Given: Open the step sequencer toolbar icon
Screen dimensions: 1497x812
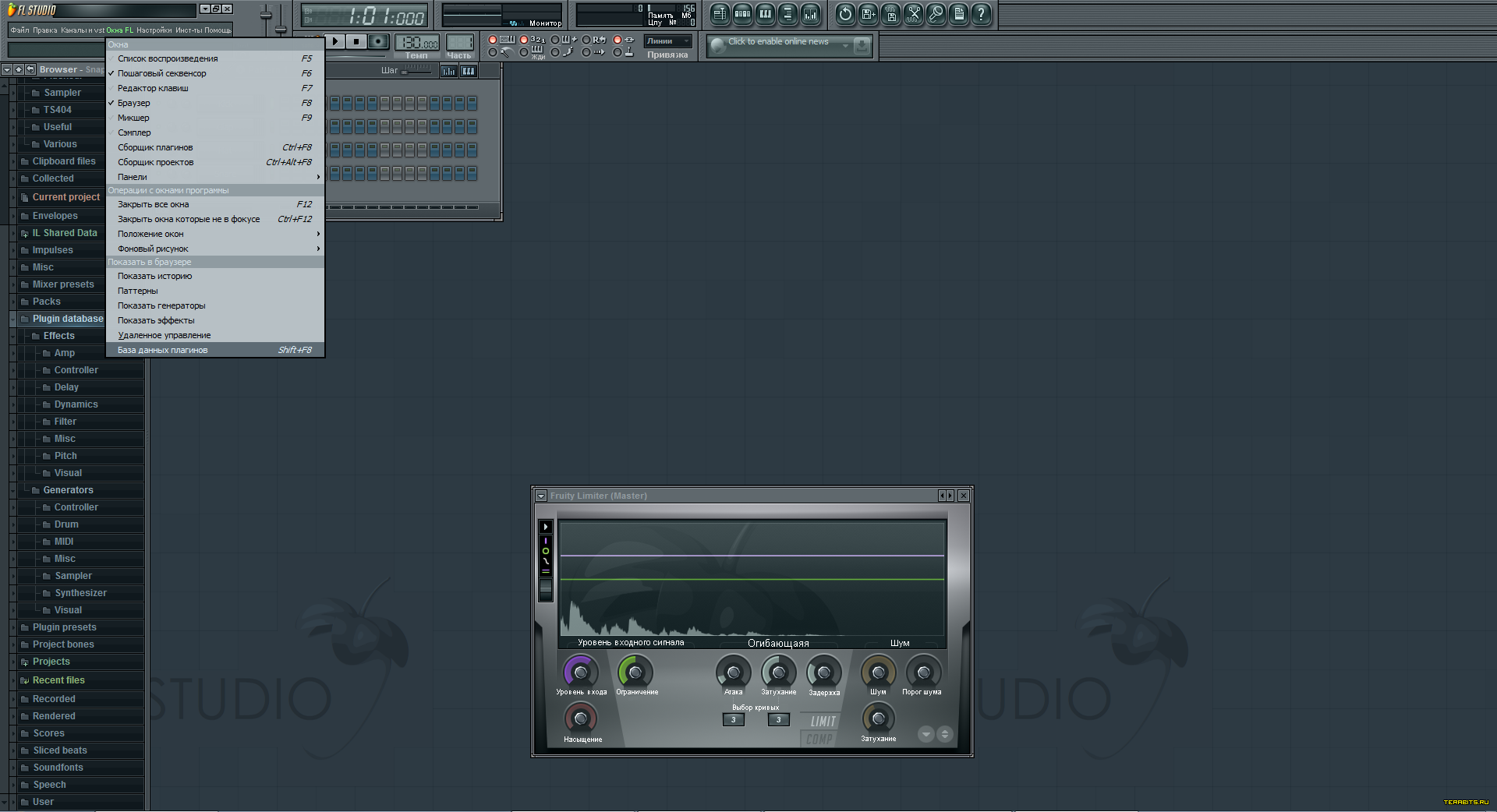Looking at the screenshot, I should (742, 14).
